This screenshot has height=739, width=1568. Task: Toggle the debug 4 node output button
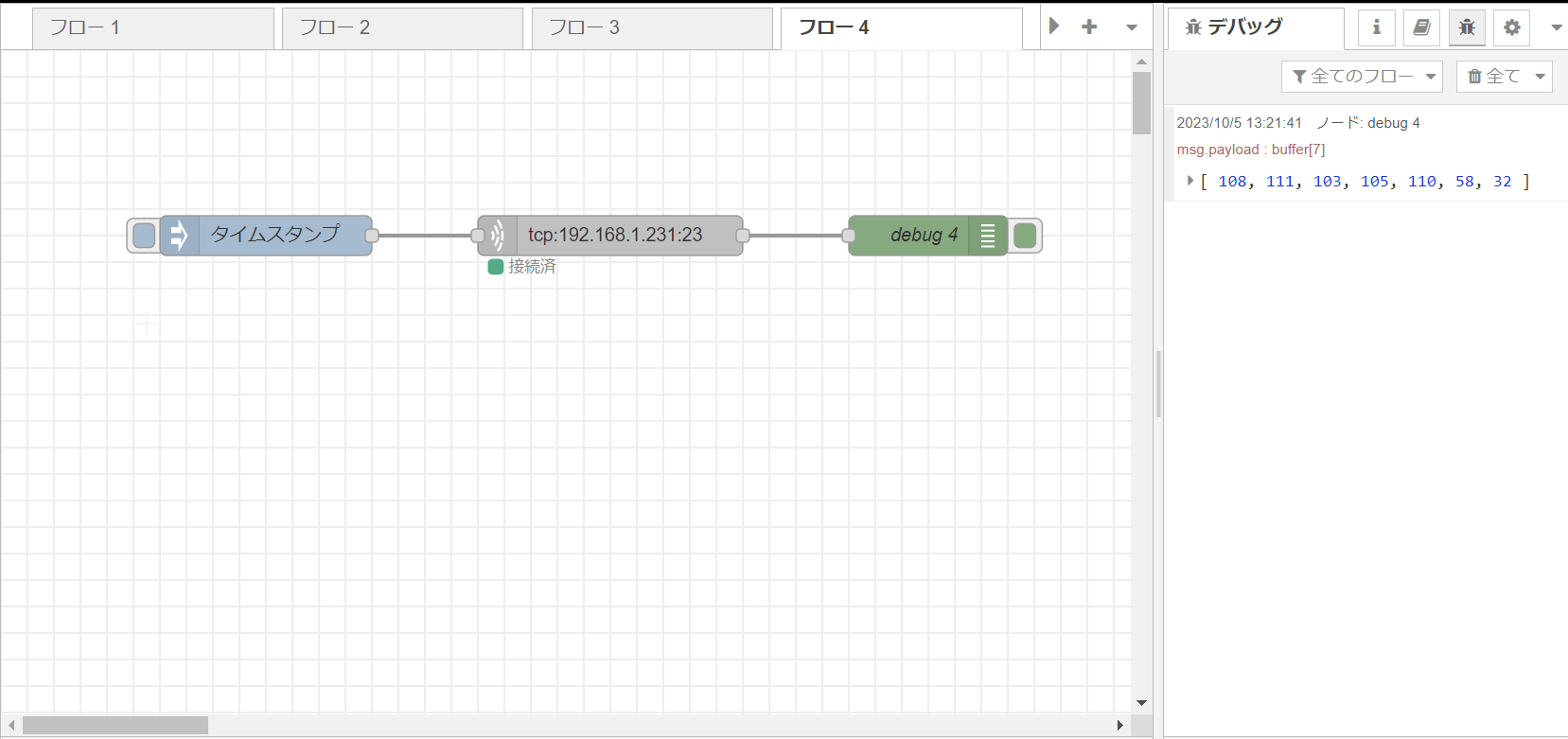(x=1025, y=236)
